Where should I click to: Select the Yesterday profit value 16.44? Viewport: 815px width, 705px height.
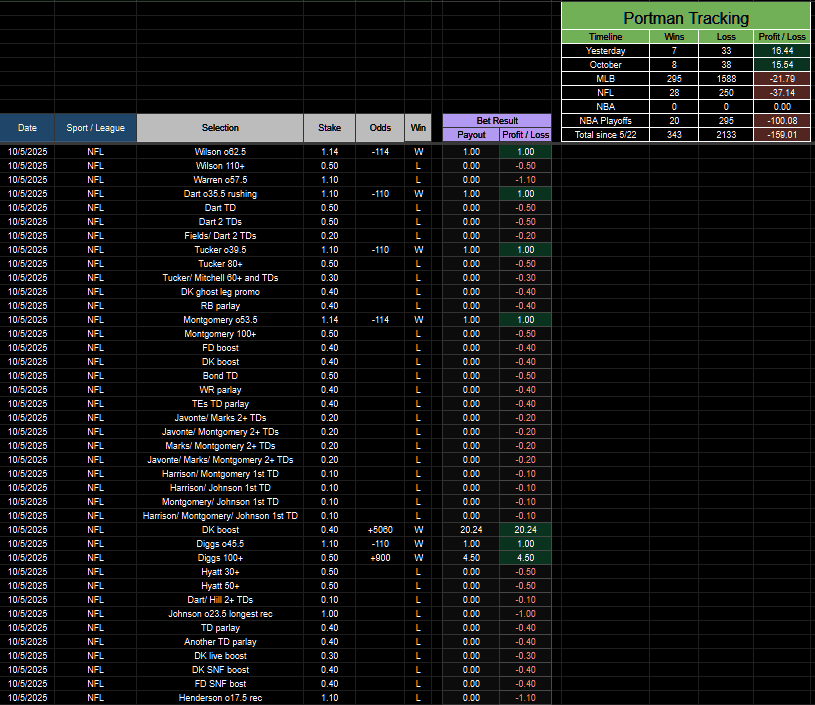pos(782,50)
